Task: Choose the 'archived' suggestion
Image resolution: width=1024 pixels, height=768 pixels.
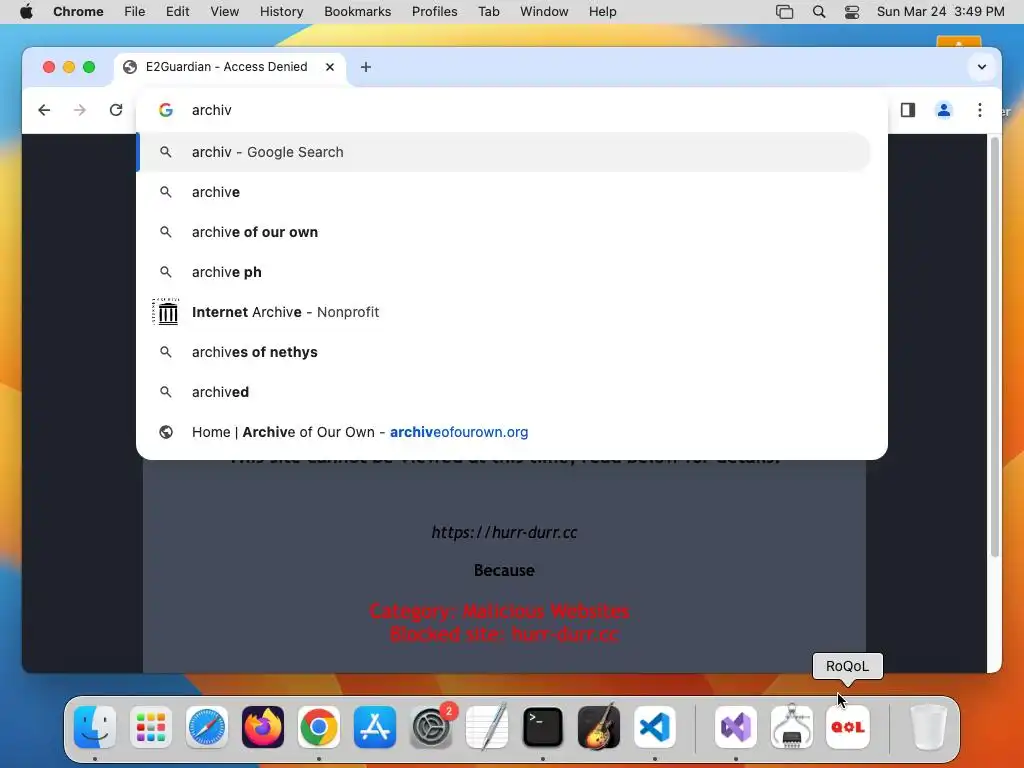Action: click(x=504, y=392)
